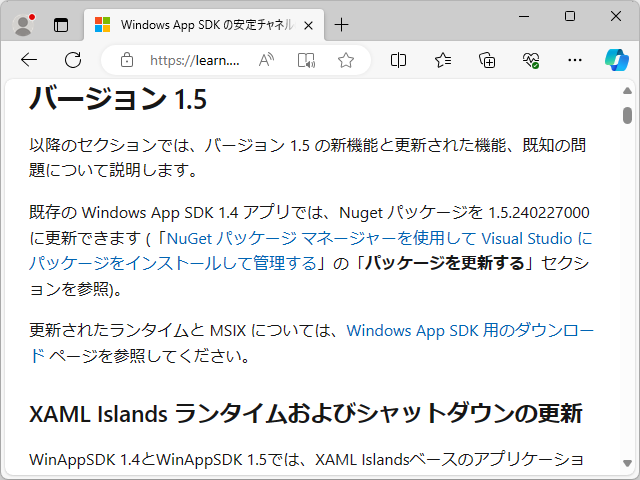Open split screen view
This screenshot has width=640, height=480.
tap(398, 60)
